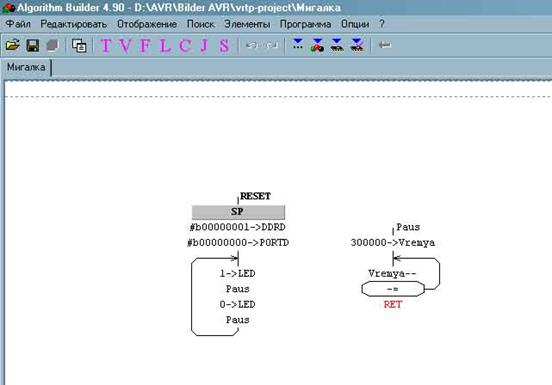Click the Open project folder icon

click(x=12, y=45)
